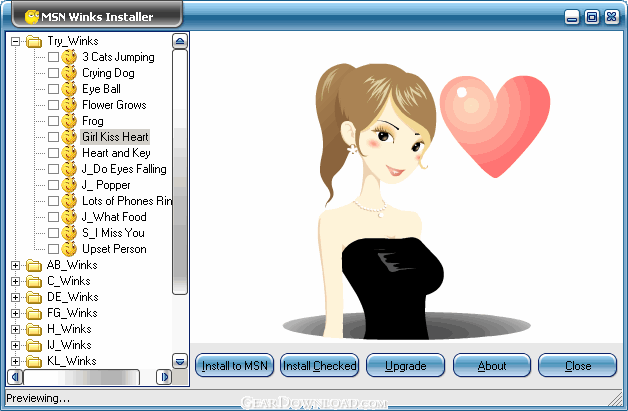Click the tree list scroll down arrow

pyautogui.click(x=180, y=361)
